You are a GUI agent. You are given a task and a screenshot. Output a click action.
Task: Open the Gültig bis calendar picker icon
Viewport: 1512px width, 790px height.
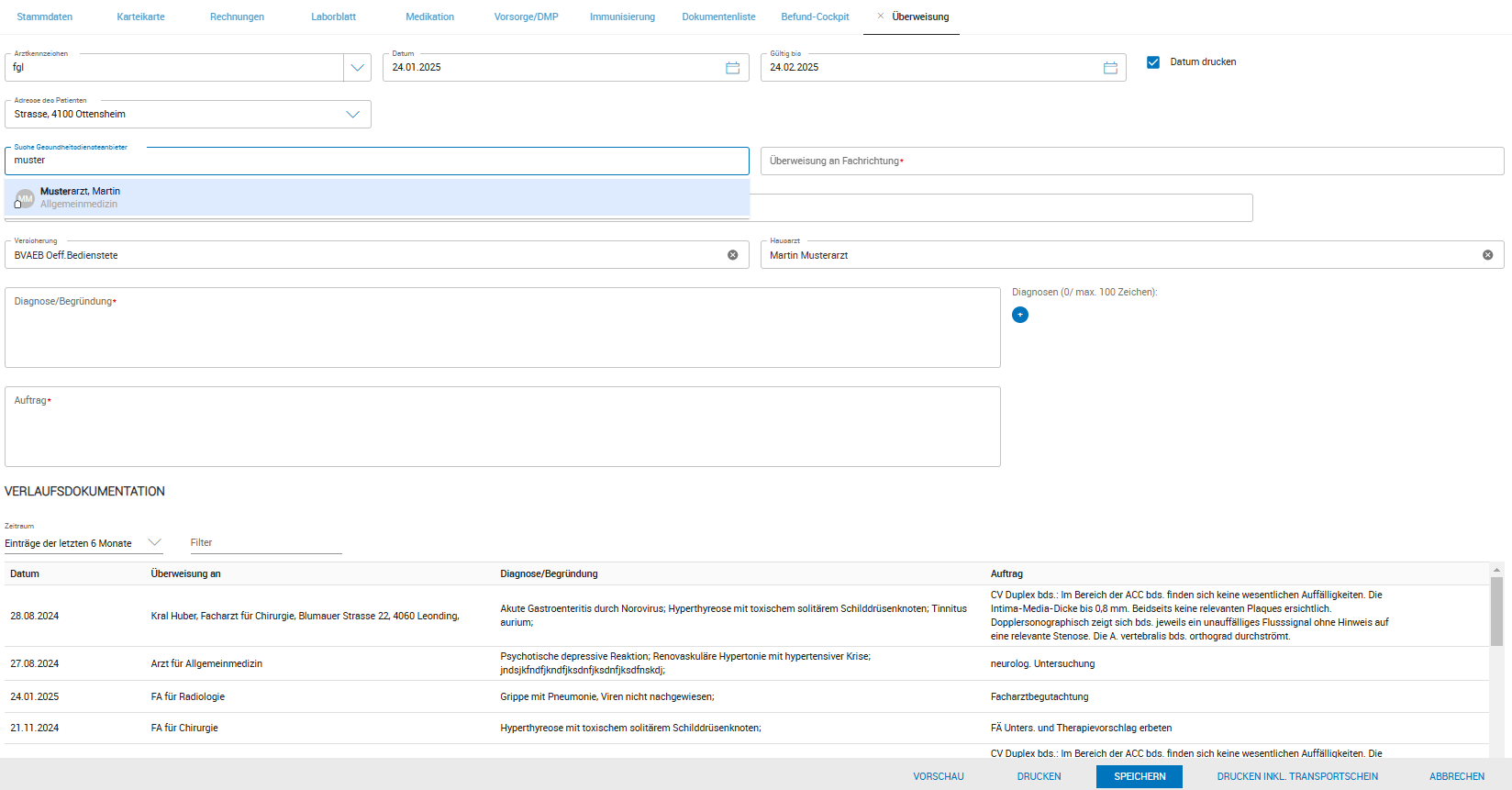click(1110, 68)
